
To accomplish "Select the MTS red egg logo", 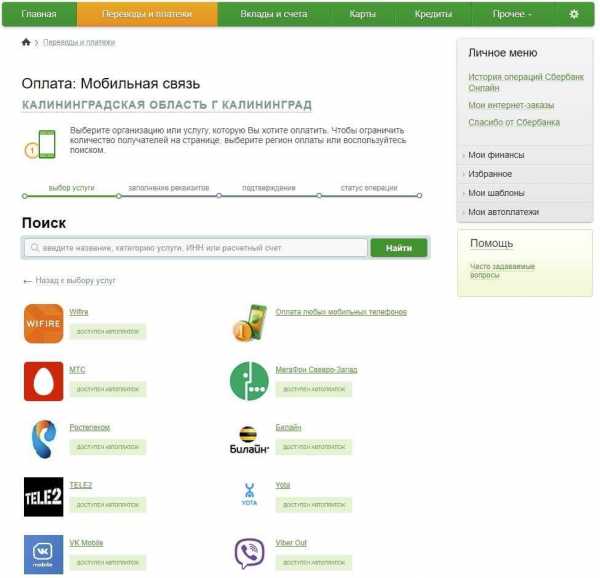I will [x=43, y=381].
